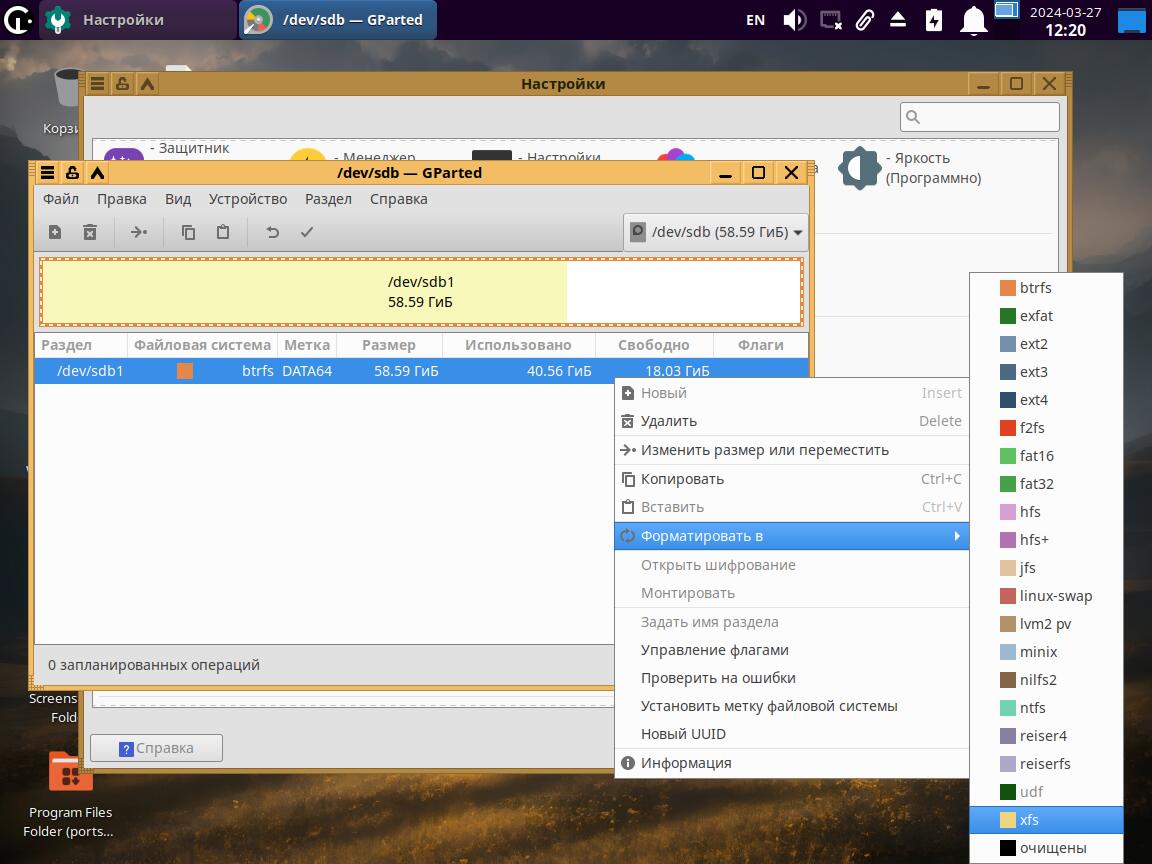Image resolution: width=1152 pixels, height=864 pixels.
Task: Sort by the Размер column header
Action: click(389, 345)
